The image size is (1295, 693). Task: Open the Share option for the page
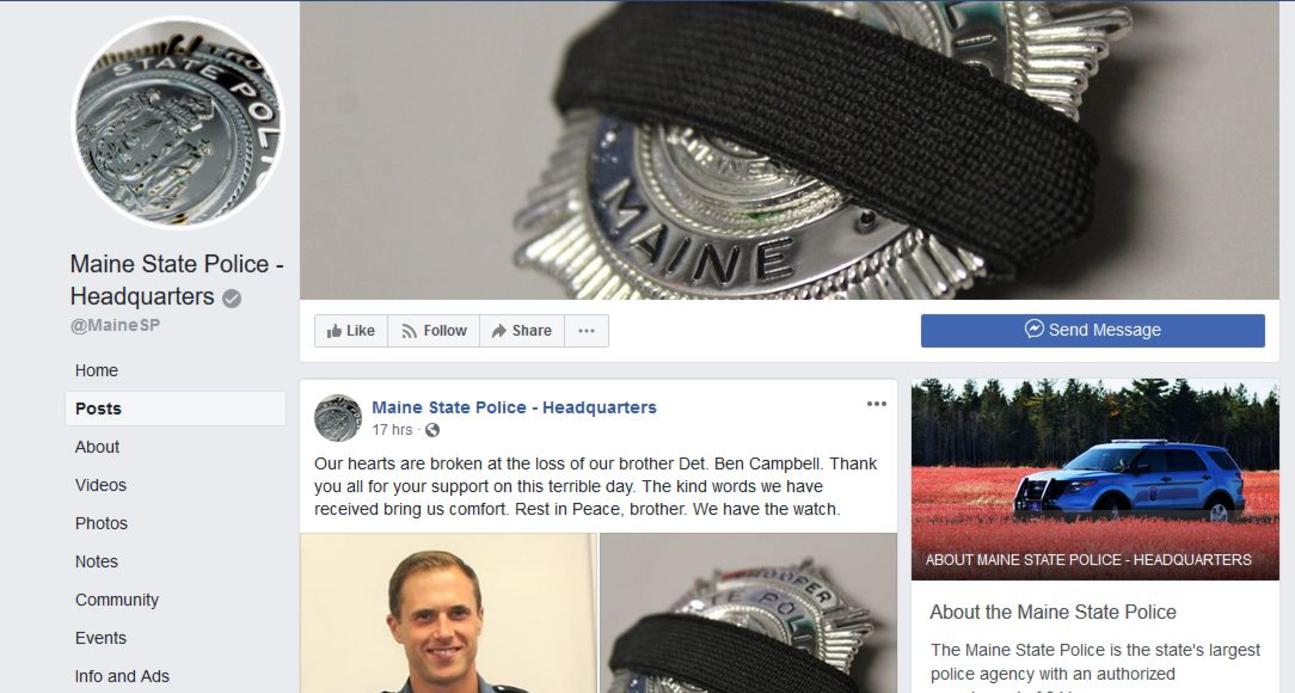pos(522,331)
